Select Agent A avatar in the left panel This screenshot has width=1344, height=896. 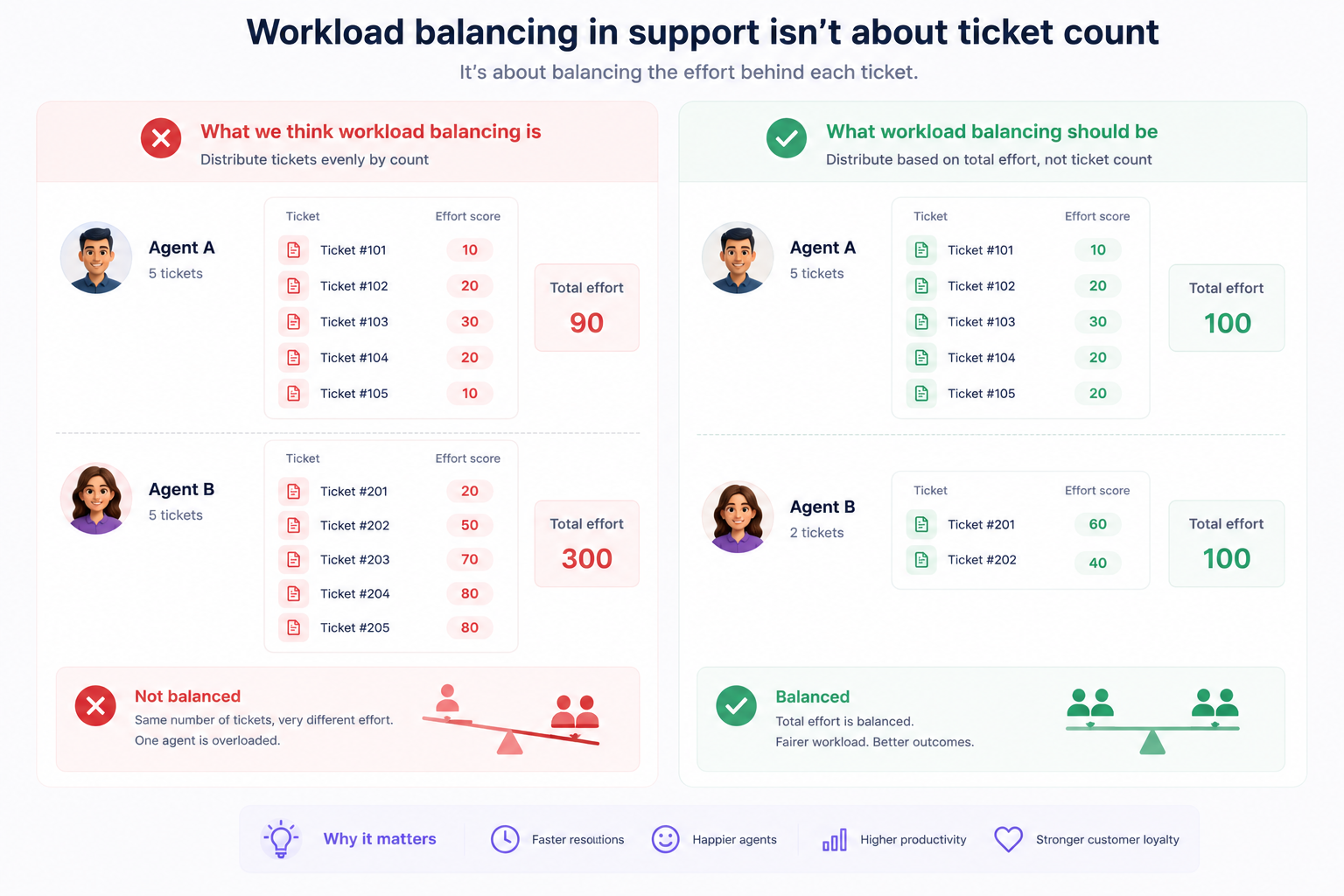[96, 257]
